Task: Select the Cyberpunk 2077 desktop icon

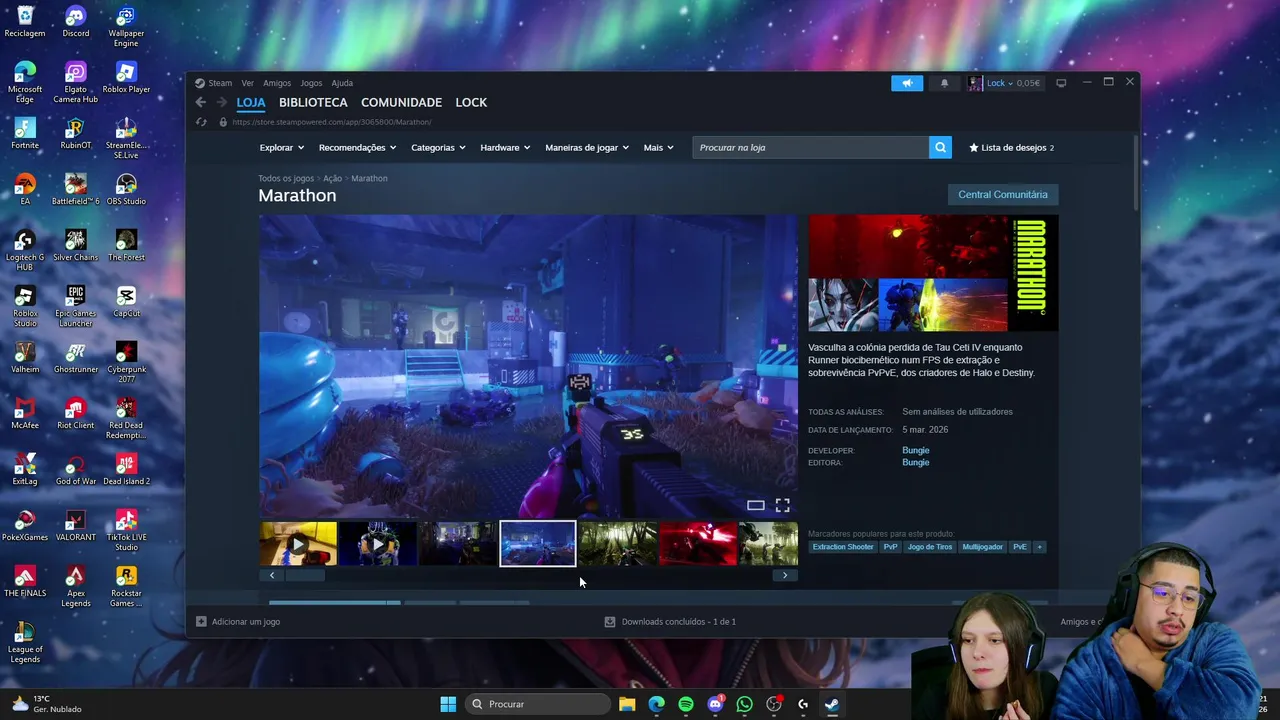Action: tap(126, 362)
